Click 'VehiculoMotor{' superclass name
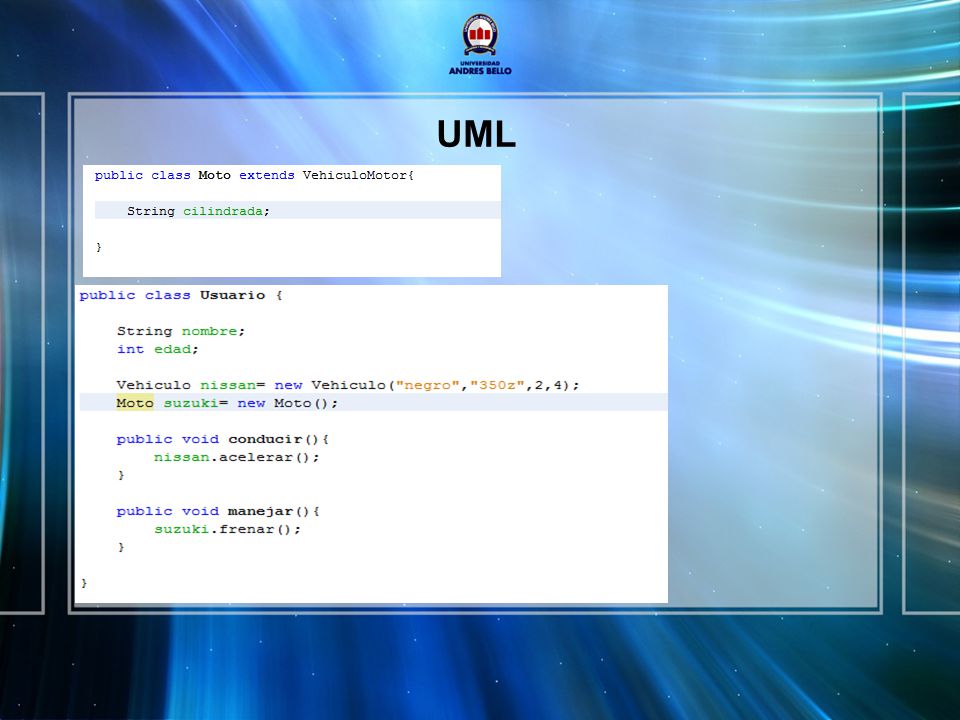Image resolution: width=960 pixels, height=720 pixels. coord(358,176)
